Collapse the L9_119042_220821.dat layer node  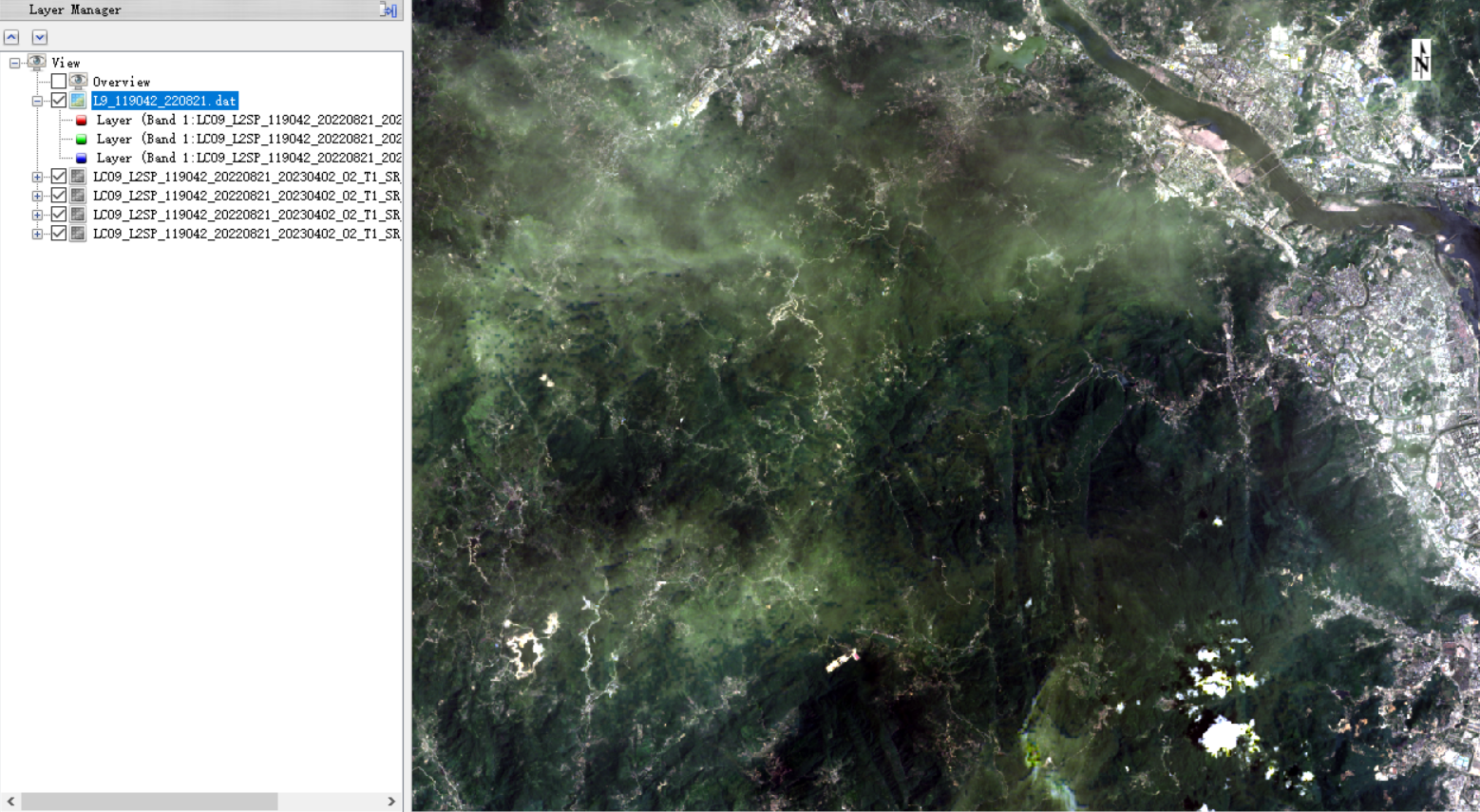(x=37, y=101)
